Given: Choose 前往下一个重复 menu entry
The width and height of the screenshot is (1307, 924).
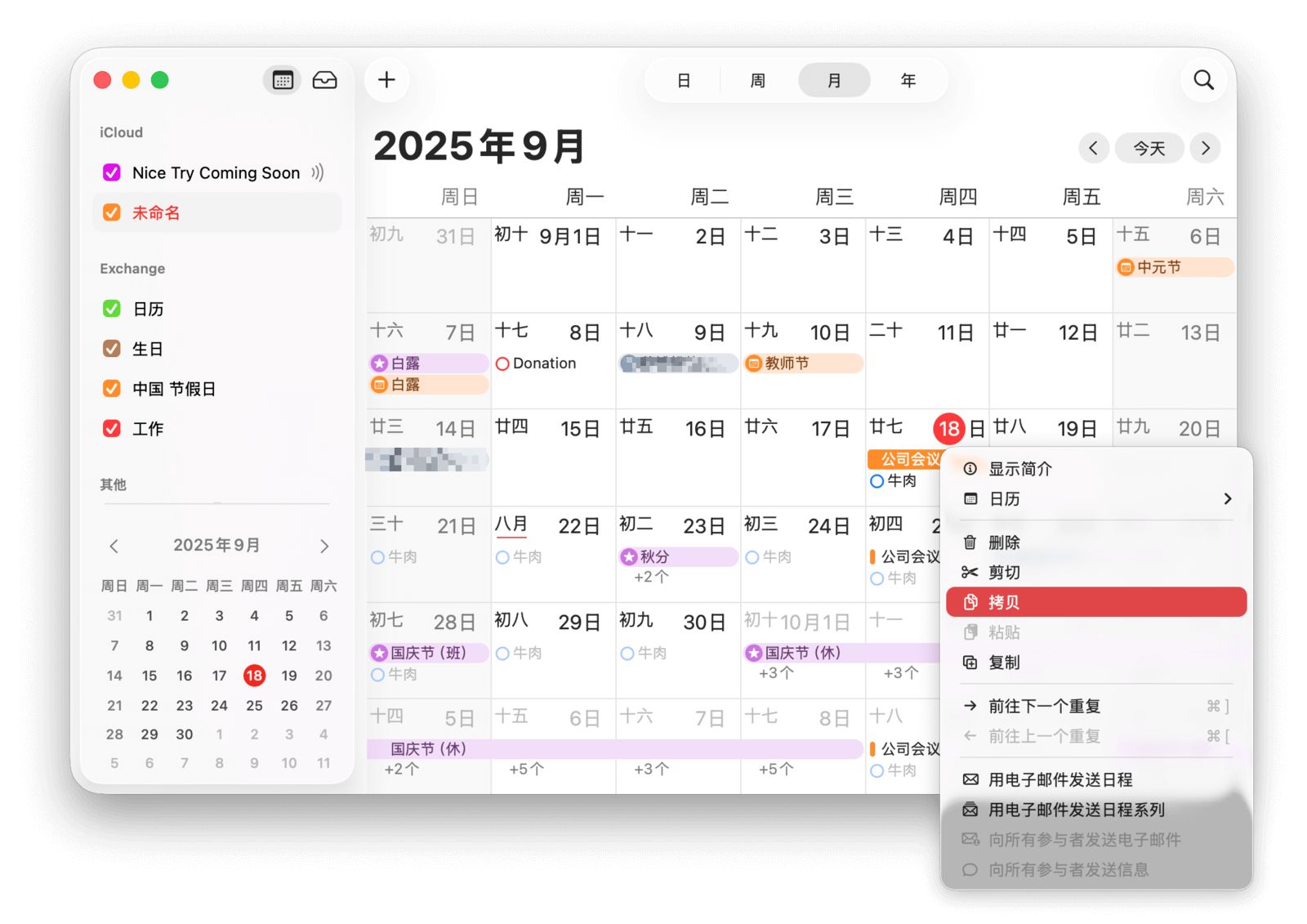Looking at the screenshot, I should pos(1044,706).
